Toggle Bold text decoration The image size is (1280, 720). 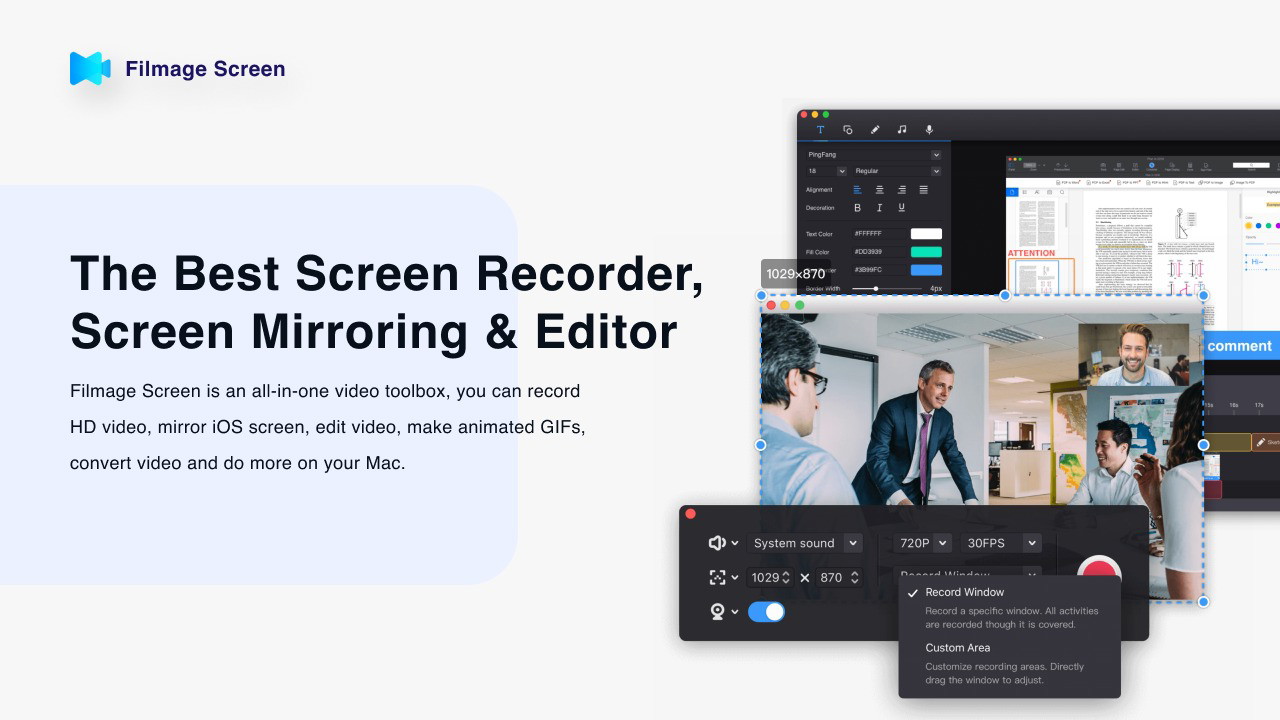[x=857, y=208]
